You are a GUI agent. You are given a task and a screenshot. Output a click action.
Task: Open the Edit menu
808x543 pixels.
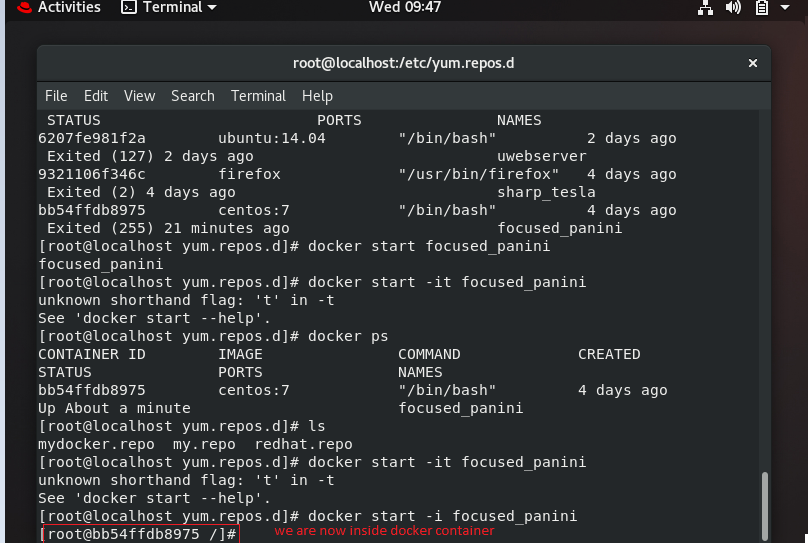(96, 96)
